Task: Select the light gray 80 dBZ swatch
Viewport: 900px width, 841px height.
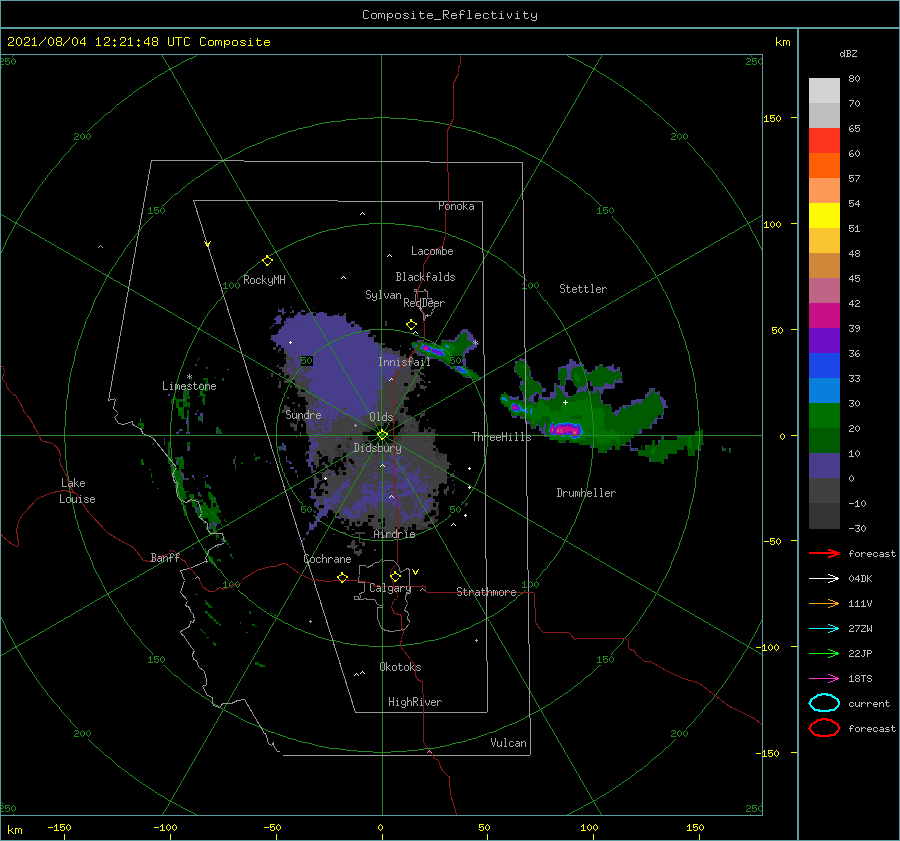Action: (x=824, y=91)
